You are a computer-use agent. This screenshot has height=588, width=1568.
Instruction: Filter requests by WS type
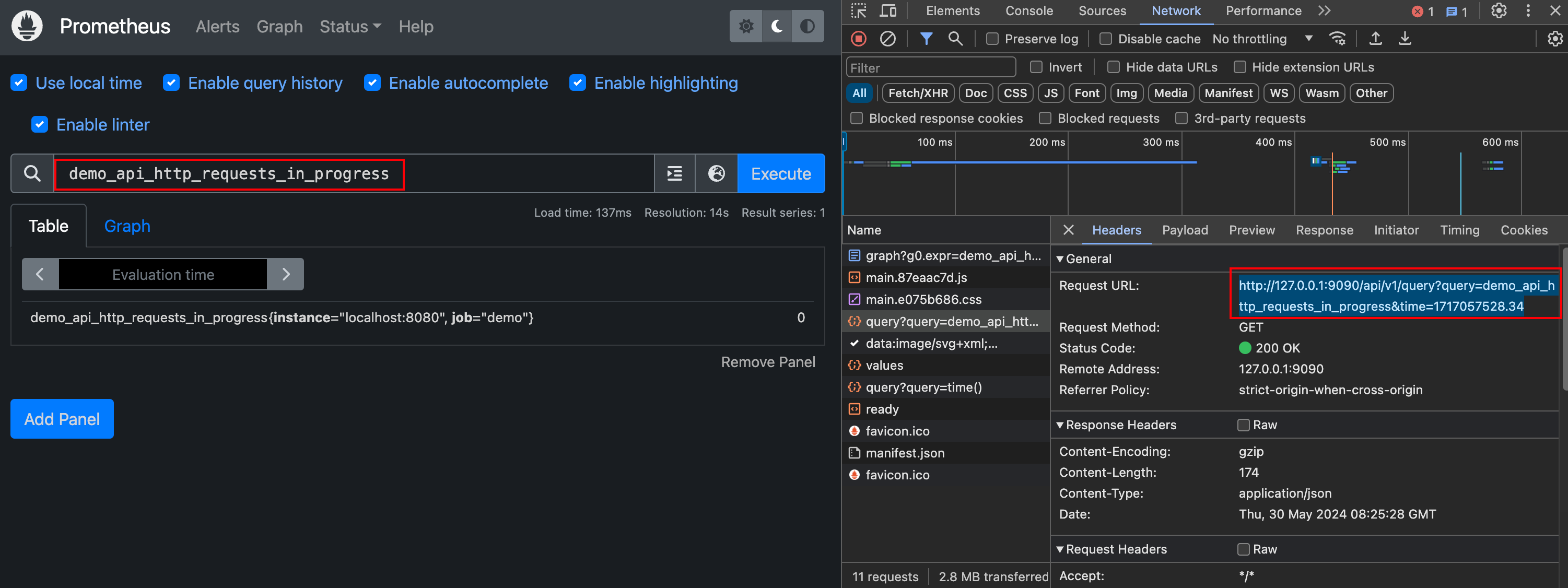1279,93
